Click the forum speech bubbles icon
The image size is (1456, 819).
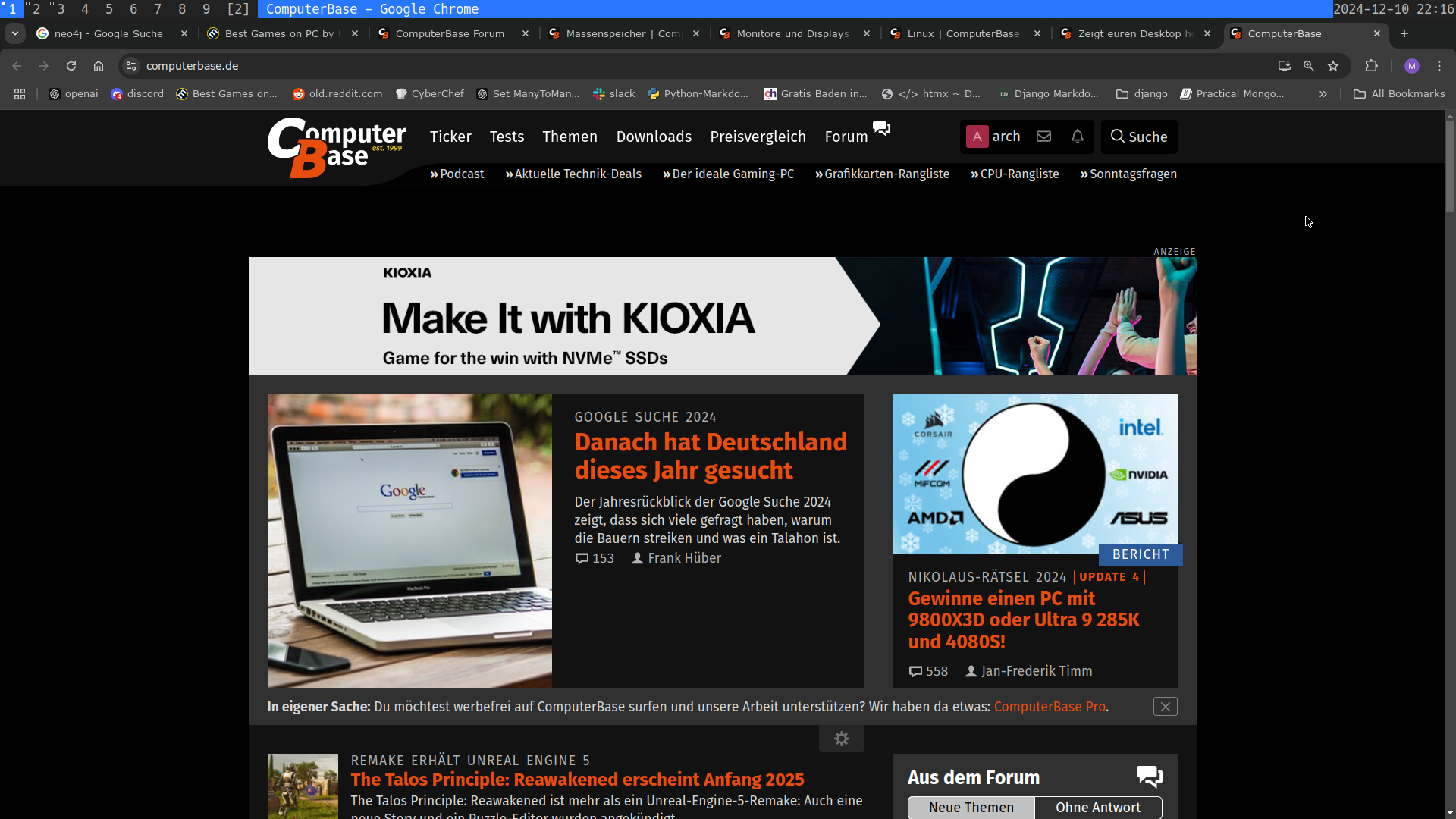coord(881,128)
